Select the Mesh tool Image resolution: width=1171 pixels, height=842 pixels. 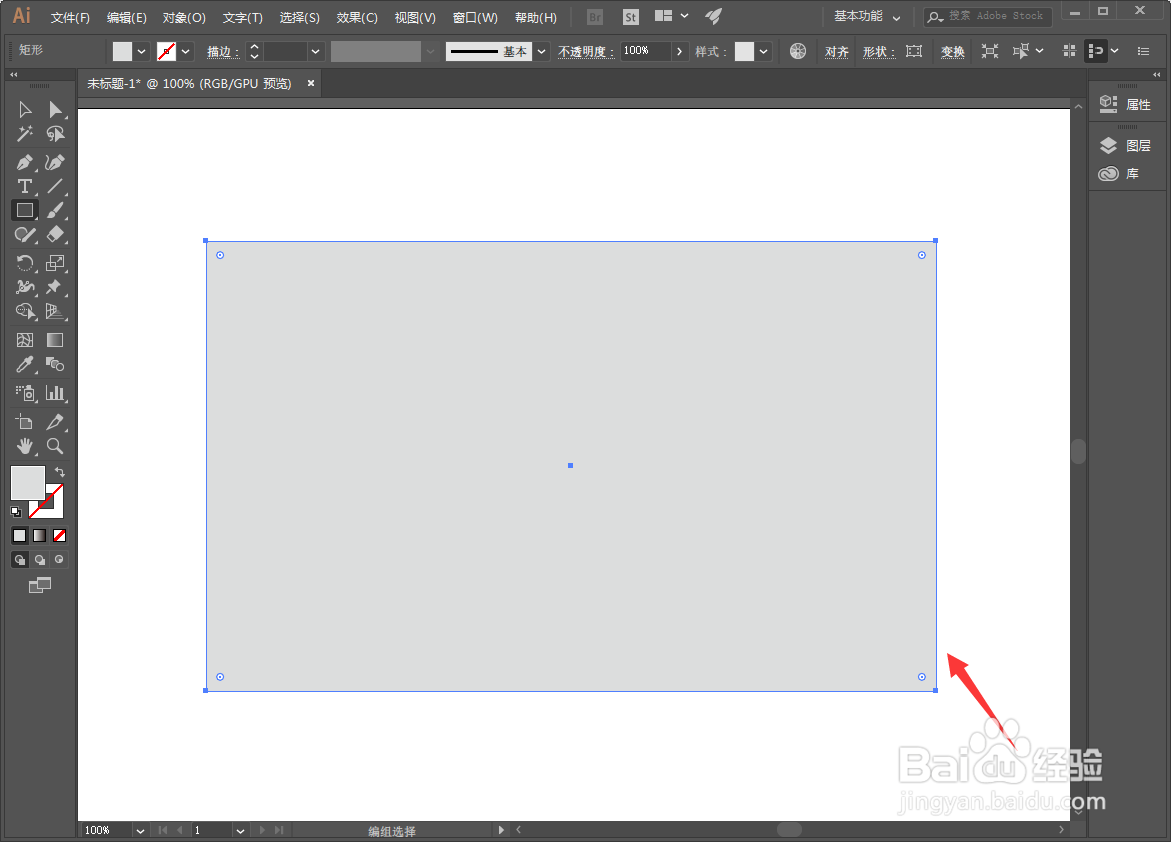tap(25, 340)
